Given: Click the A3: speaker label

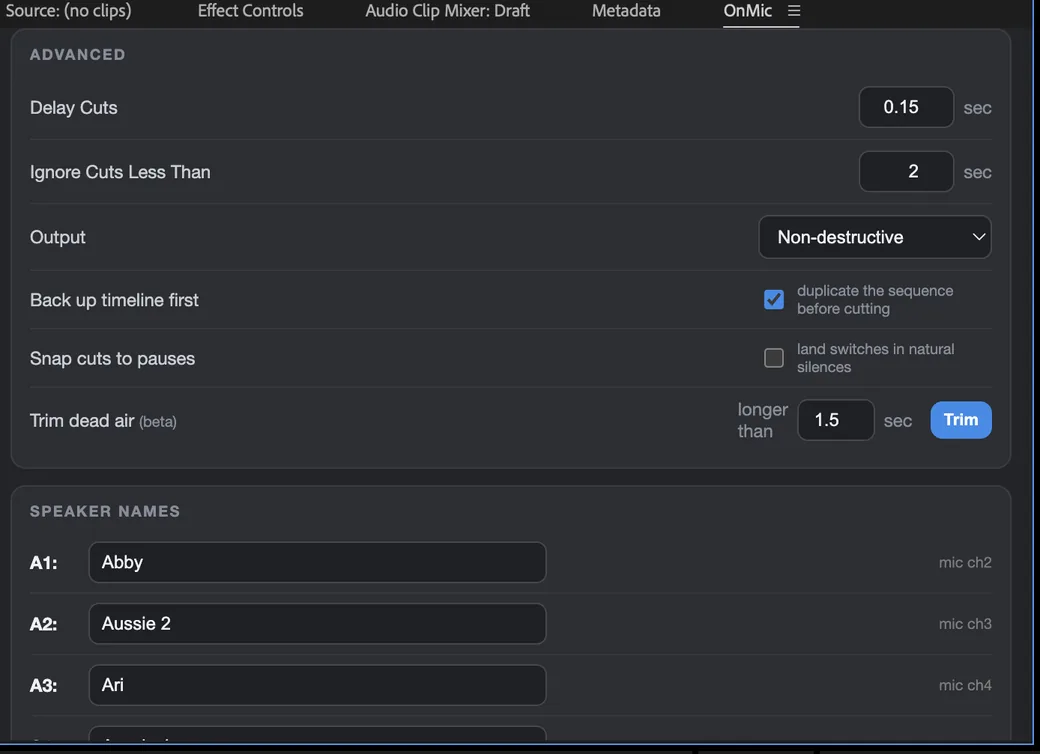Looking at the screenshot, I should click(44, 686).
